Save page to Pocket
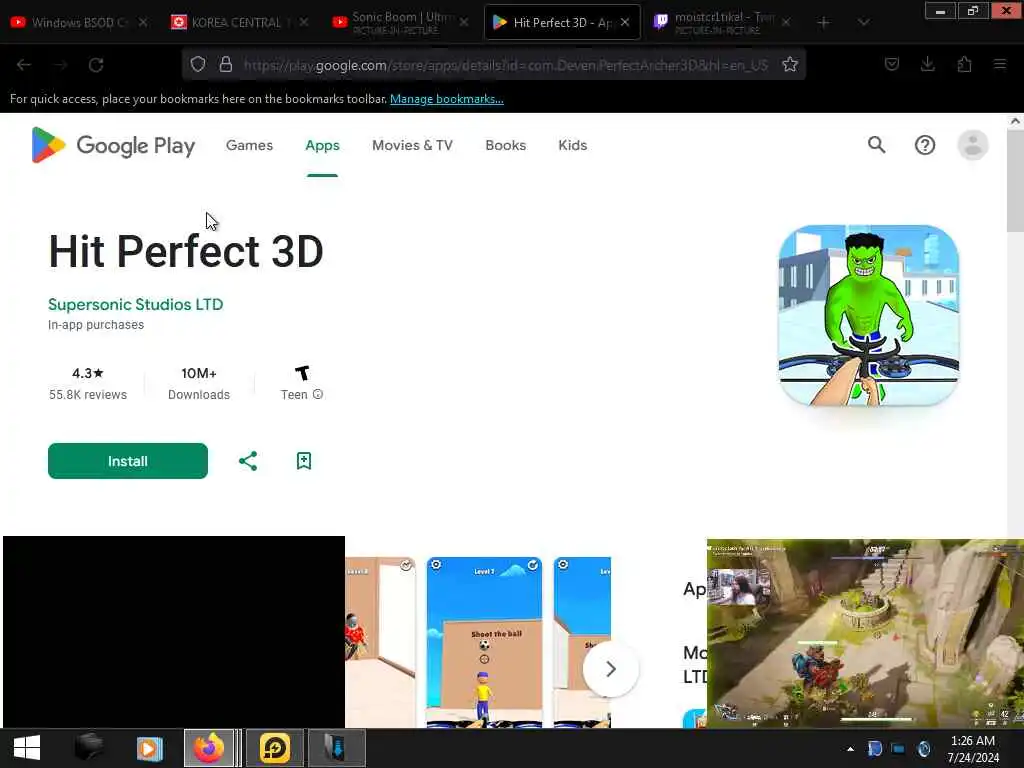This screenshot has width=1024, height=768. [x=891, y=64]
